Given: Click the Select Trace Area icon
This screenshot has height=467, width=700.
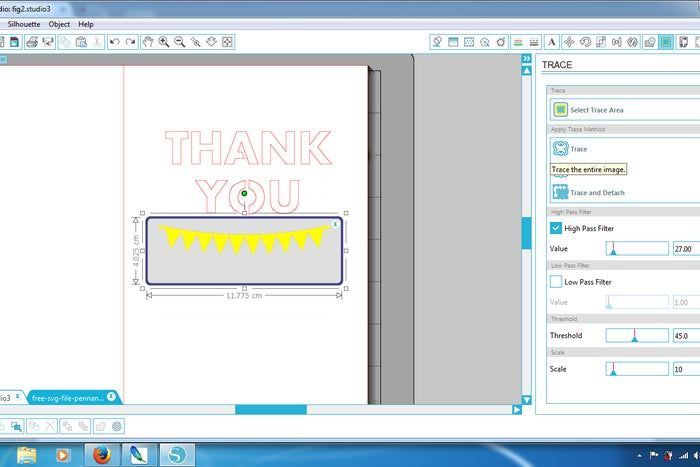Looking at the screenshot, I should click(x=560, y=109).
